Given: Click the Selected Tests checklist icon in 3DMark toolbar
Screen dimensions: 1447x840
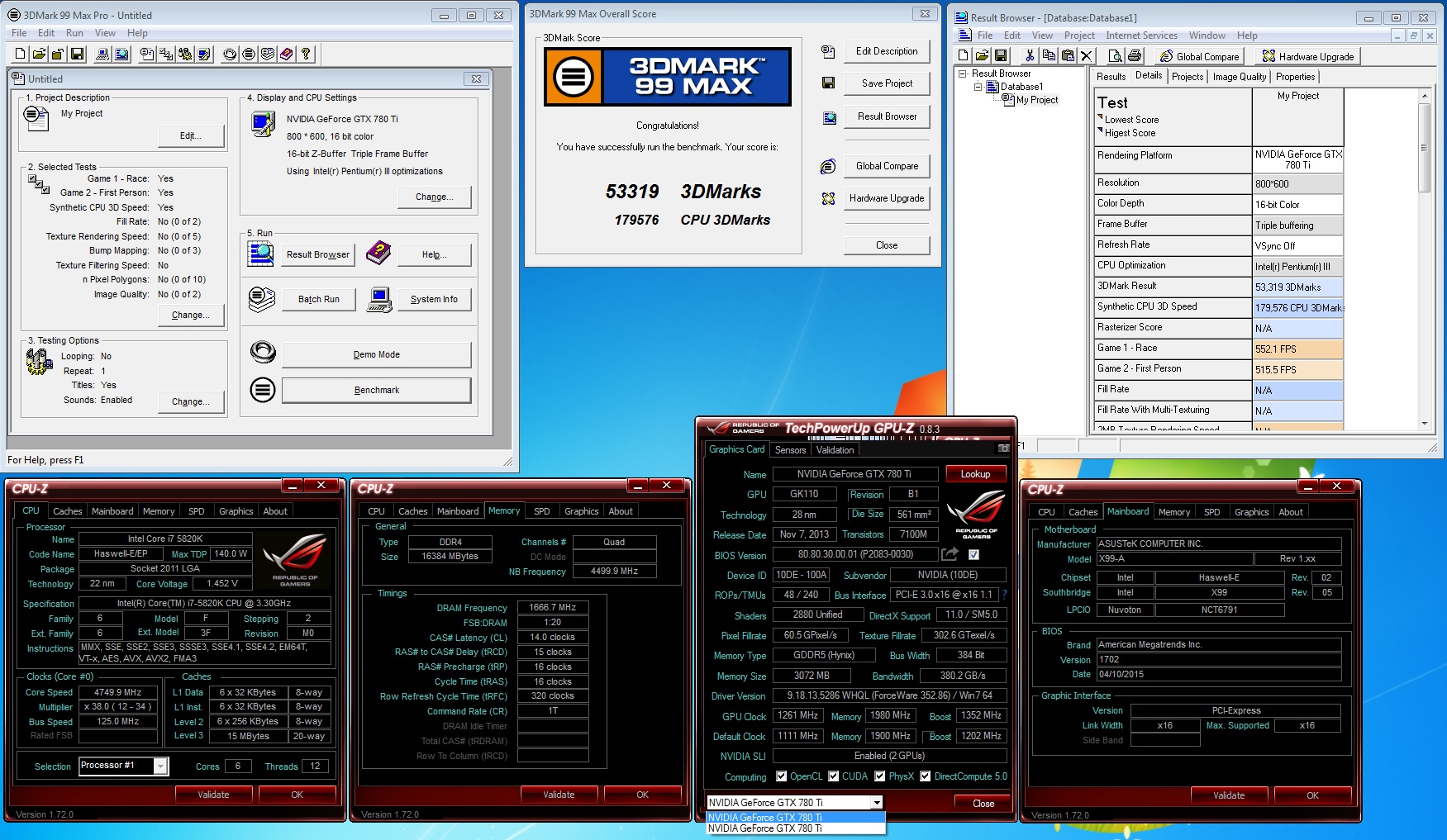Looking at the screenshot, I should (x=166, y=54).
